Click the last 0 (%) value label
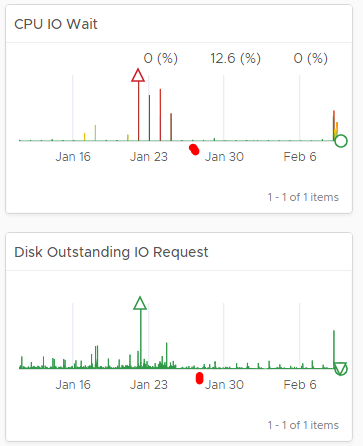The height and width of the screenshot is (446, 363). pyautogui.click(x=311, y=58)
